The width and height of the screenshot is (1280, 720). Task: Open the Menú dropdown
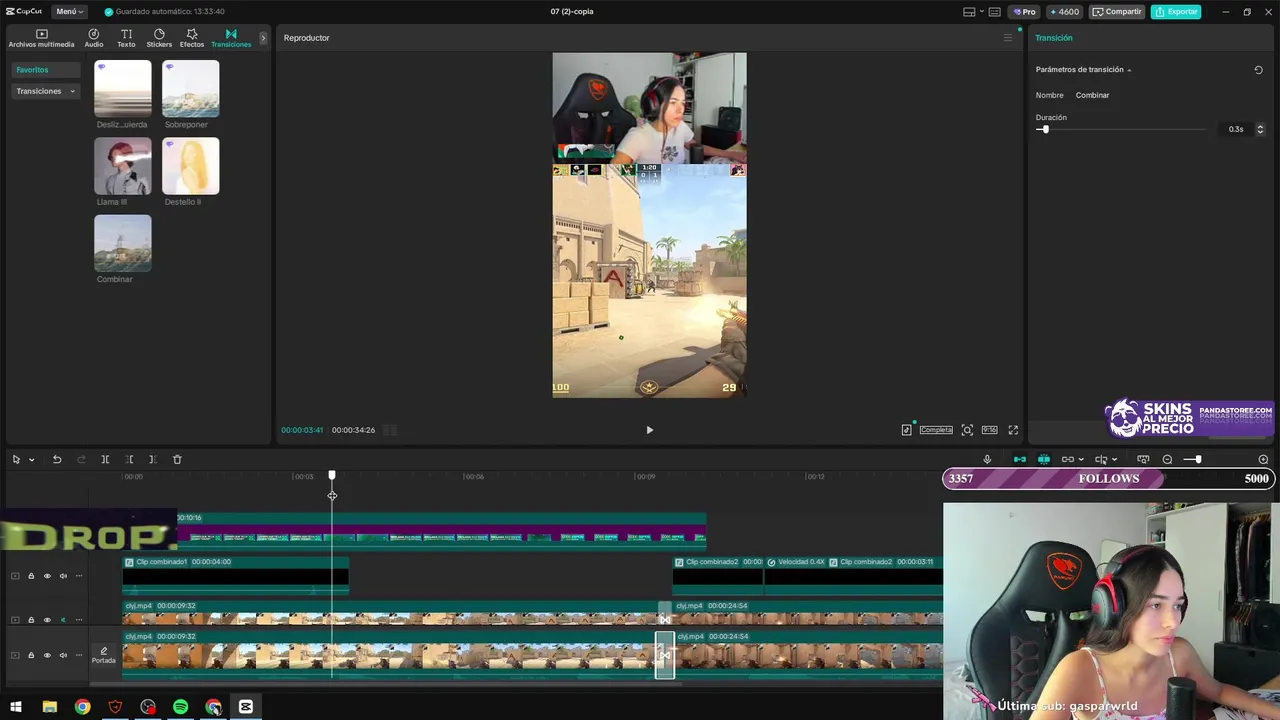(x=70, y=12)
